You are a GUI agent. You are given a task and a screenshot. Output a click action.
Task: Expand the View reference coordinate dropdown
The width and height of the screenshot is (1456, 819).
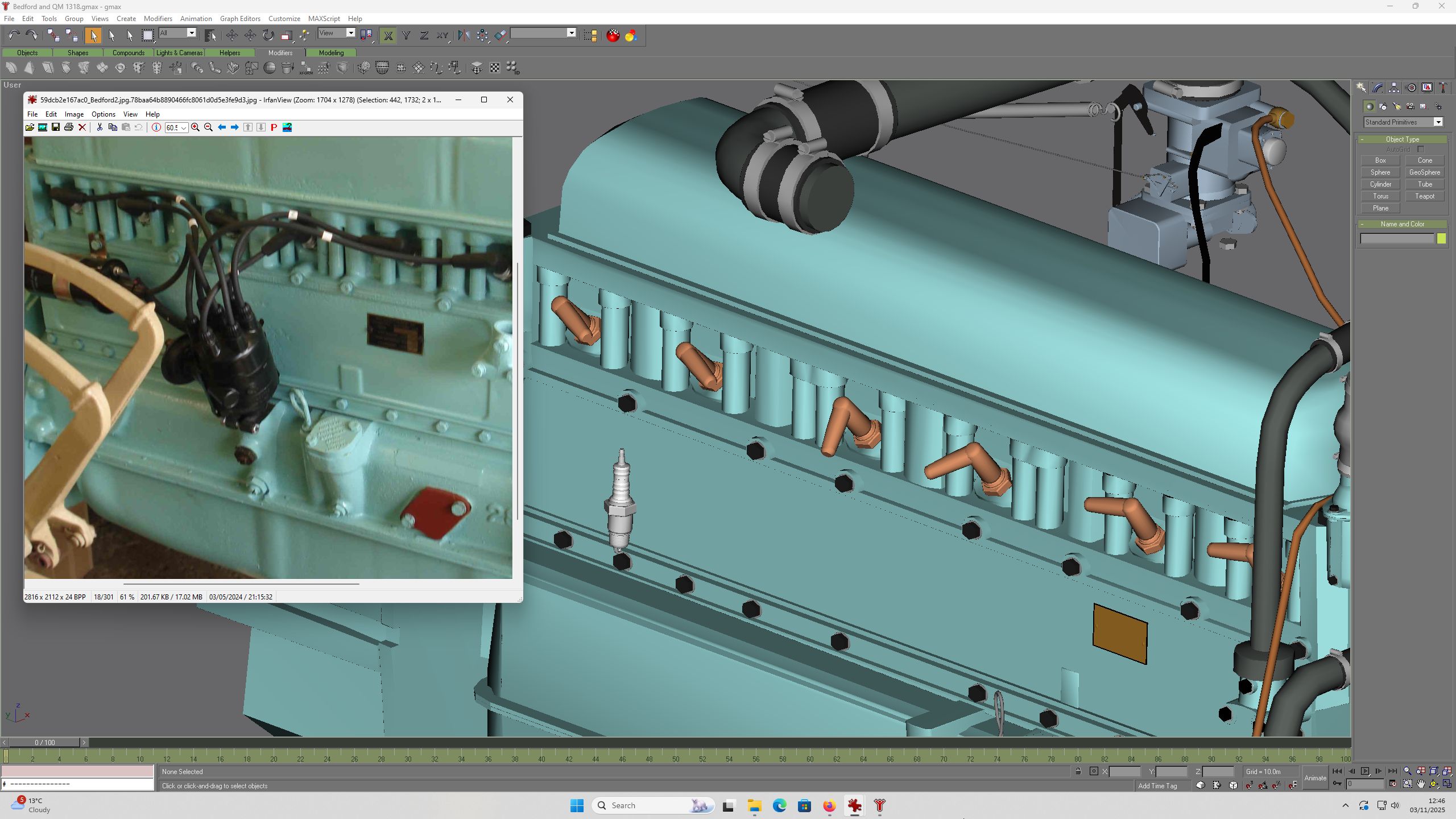click(337, 33)
